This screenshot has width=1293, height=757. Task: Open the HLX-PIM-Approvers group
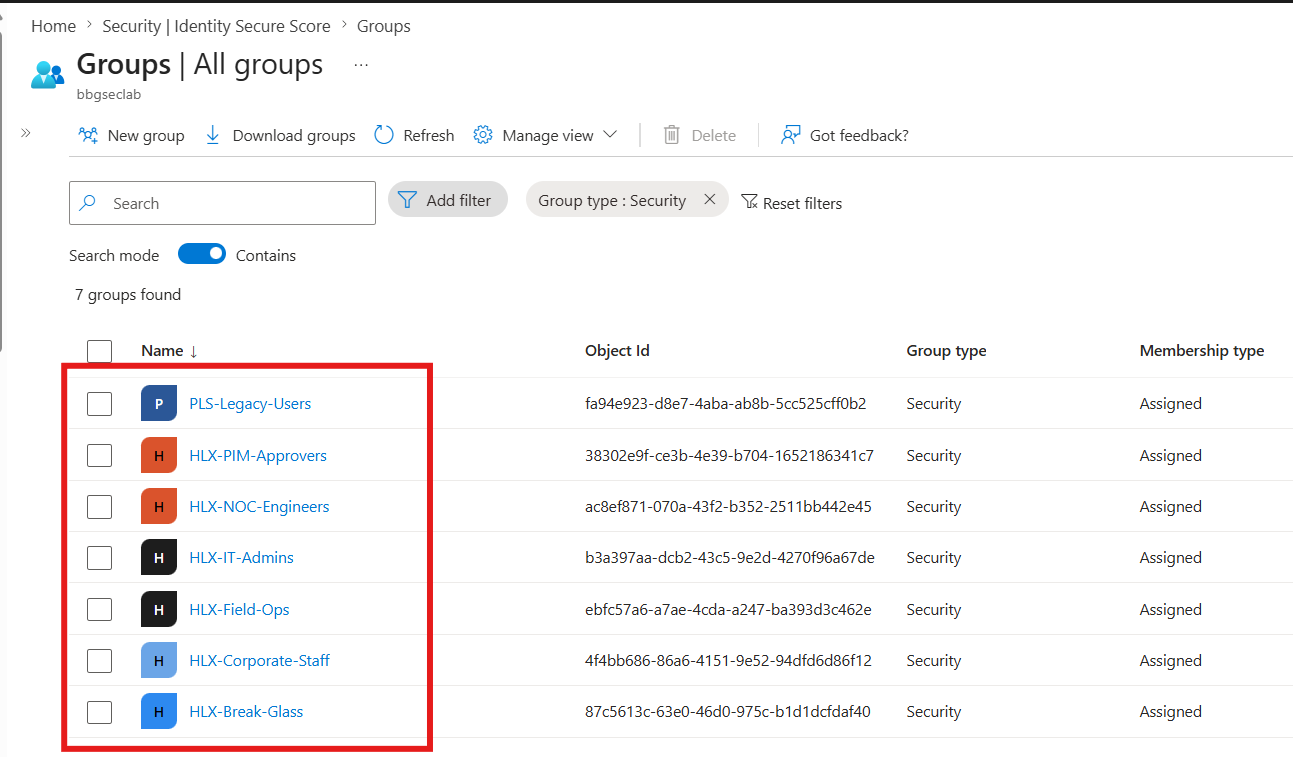pyautogui.click(x=258, y=455)
